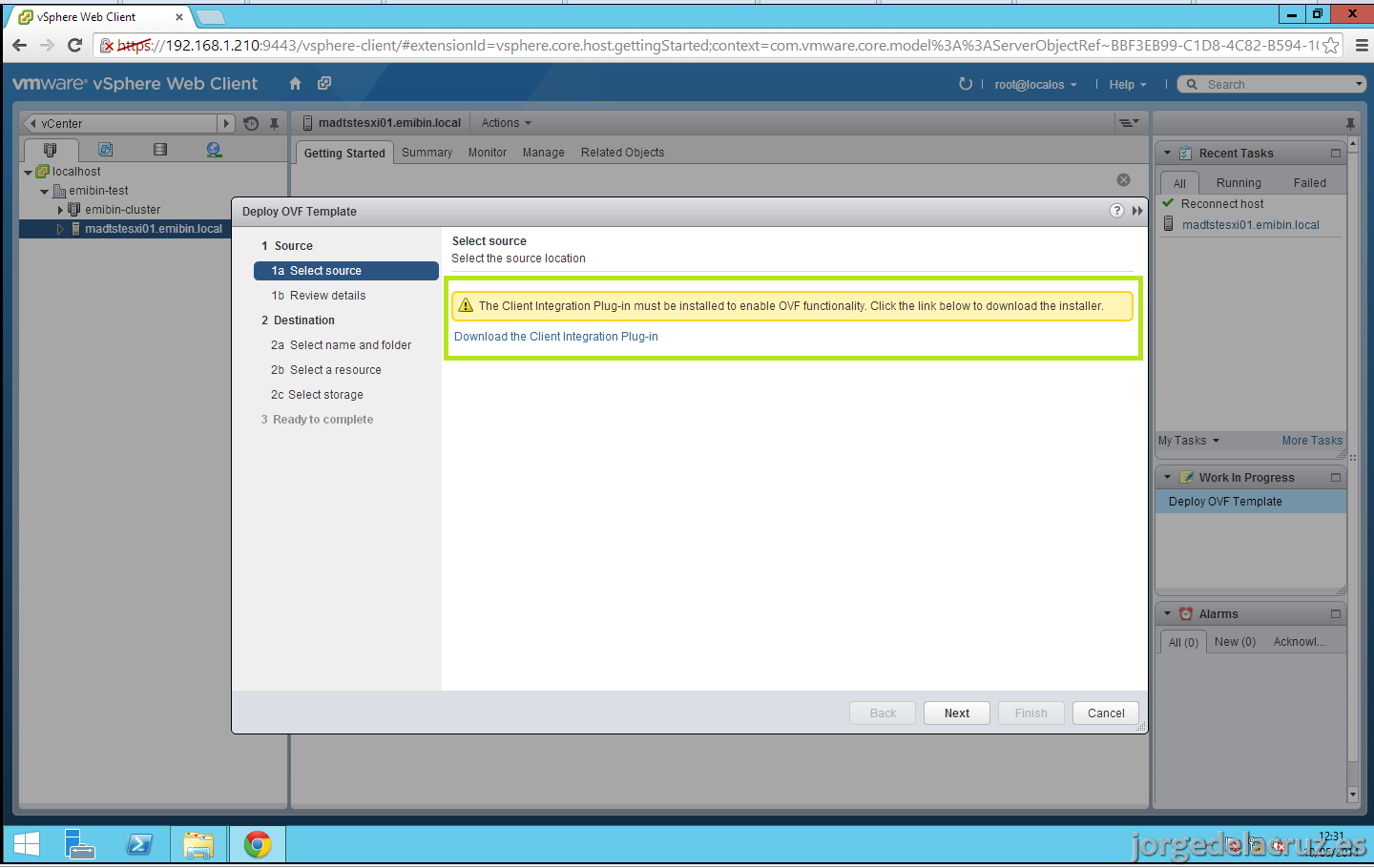Collapse the Recent Tasks panel
This screenshot has height=868, width=1374.
pos(1167,154)
